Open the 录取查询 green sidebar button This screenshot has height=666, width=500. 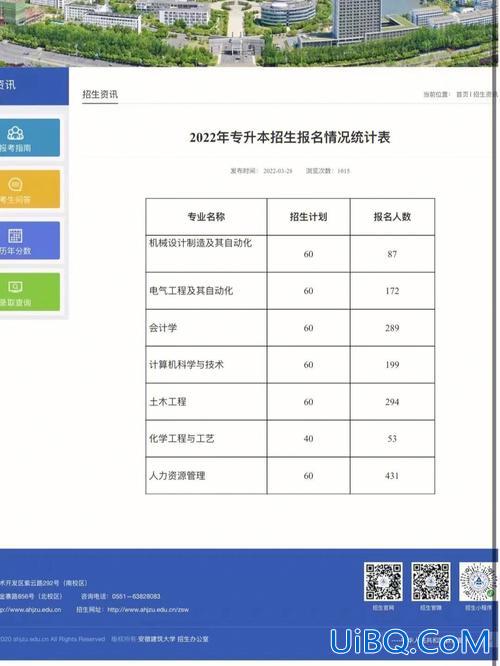point(30,292)
